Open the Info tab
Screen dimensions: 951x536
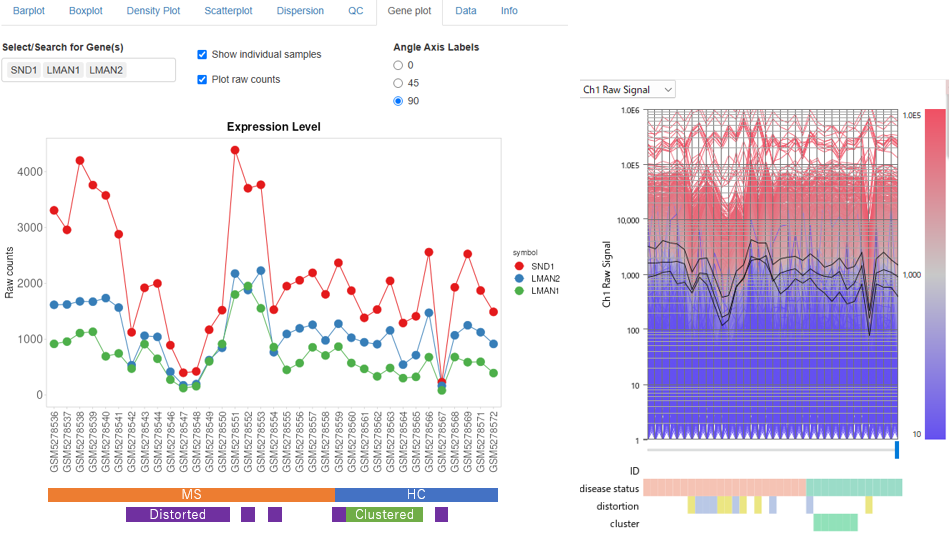[x=509, y=11]
